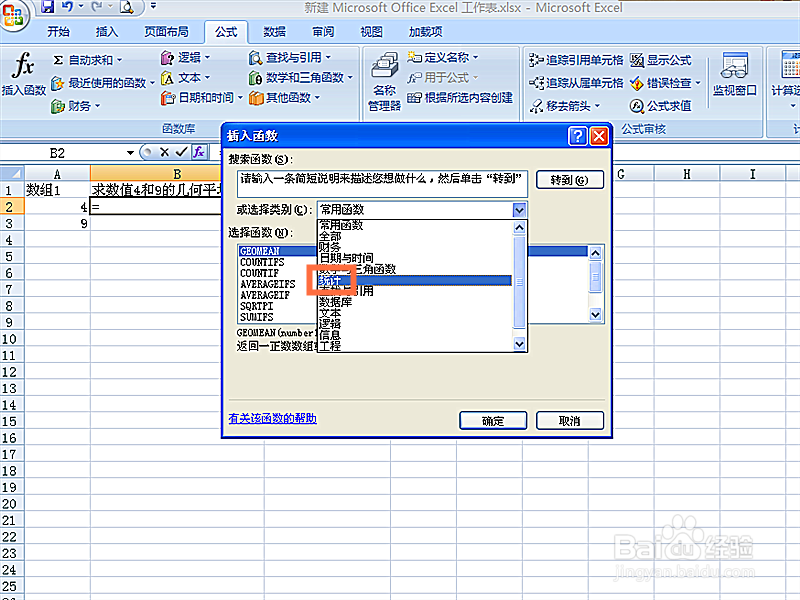The width and height of the screenshot is (800, 600).
Task: Click the dialog help question mark button
Action: pos(578,136)
